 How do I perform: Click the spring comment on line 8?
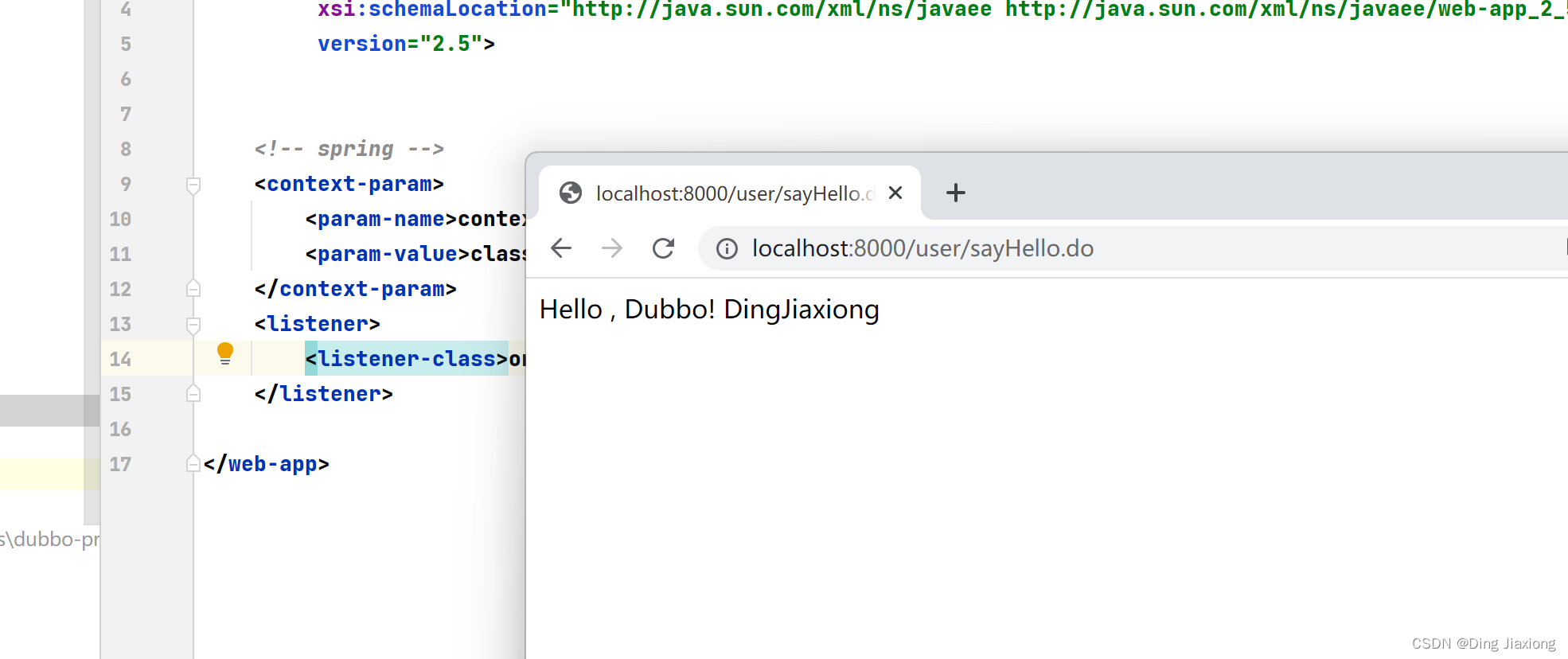349,149
